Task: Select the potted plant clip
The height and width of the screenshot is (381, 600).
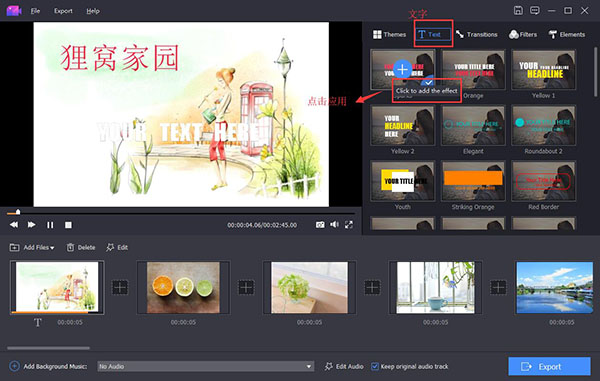Action: 309,287
